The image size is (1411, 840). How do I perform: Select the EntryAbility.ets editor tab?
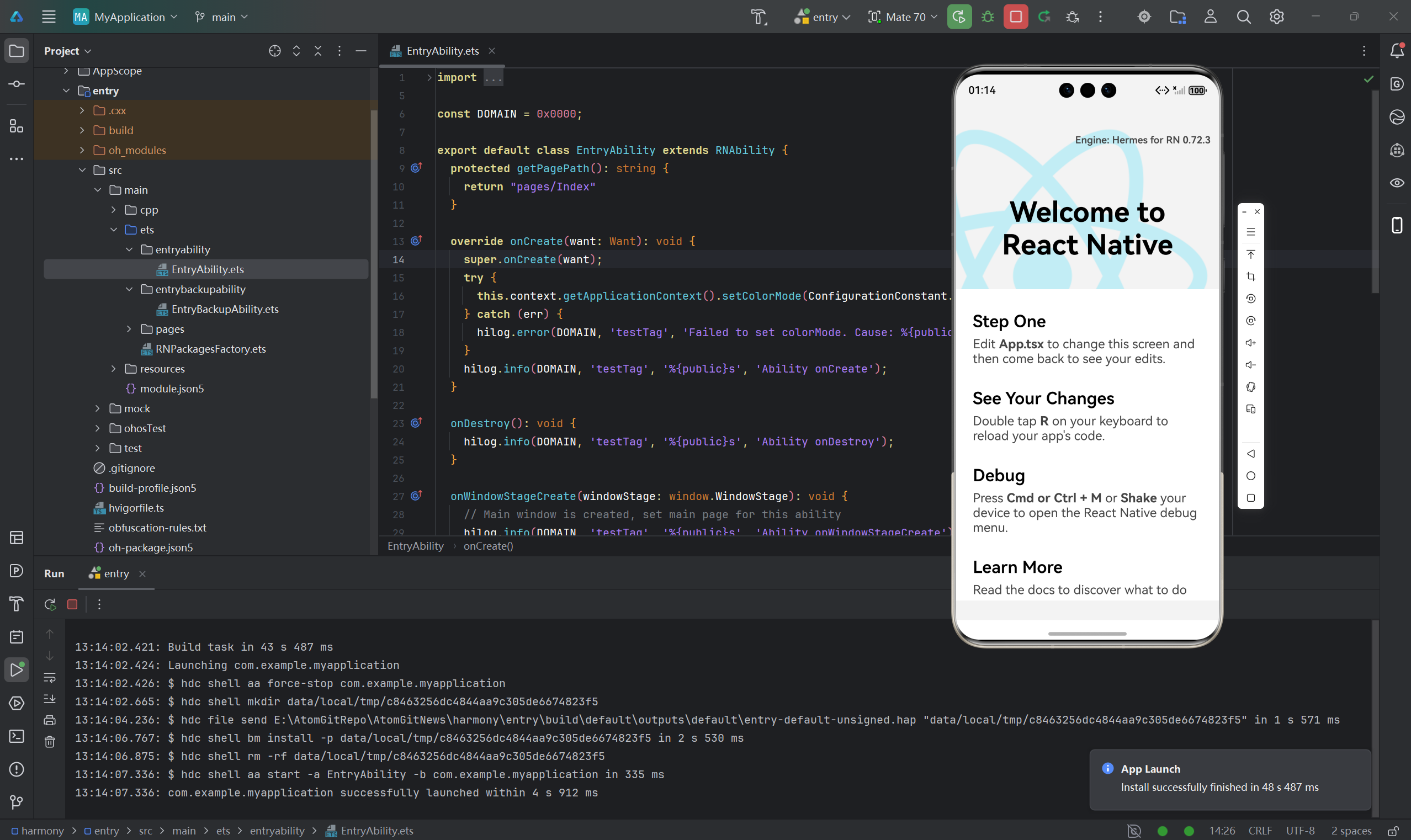tap(442, 51)
